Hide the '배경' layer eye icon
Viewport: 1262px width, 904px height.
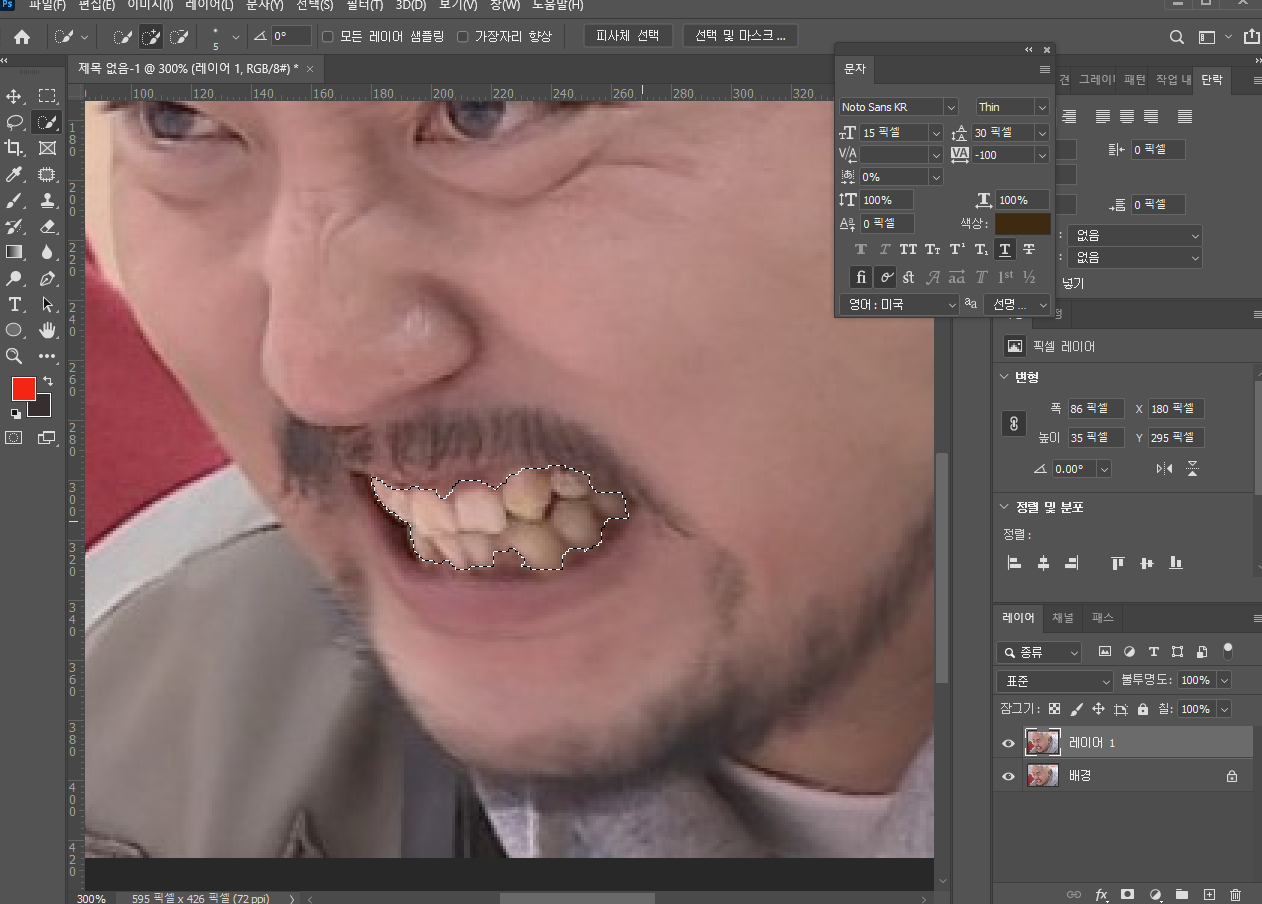pyautogui.click(x=1008, y=775)
